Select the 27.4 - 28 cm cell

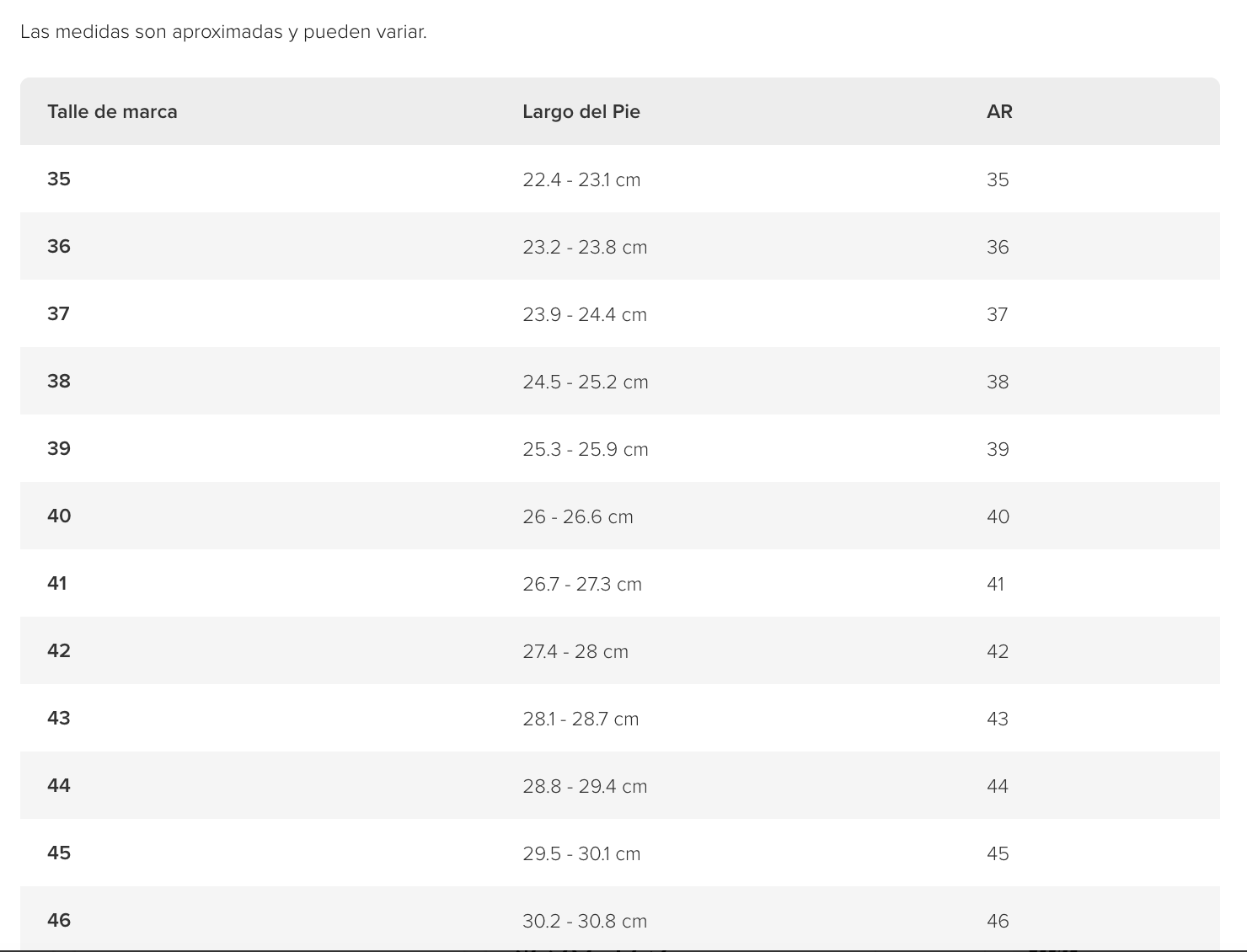575,651
